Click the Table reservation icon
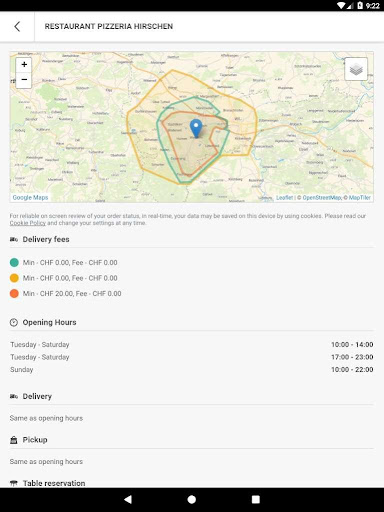 tap(14, 483)
